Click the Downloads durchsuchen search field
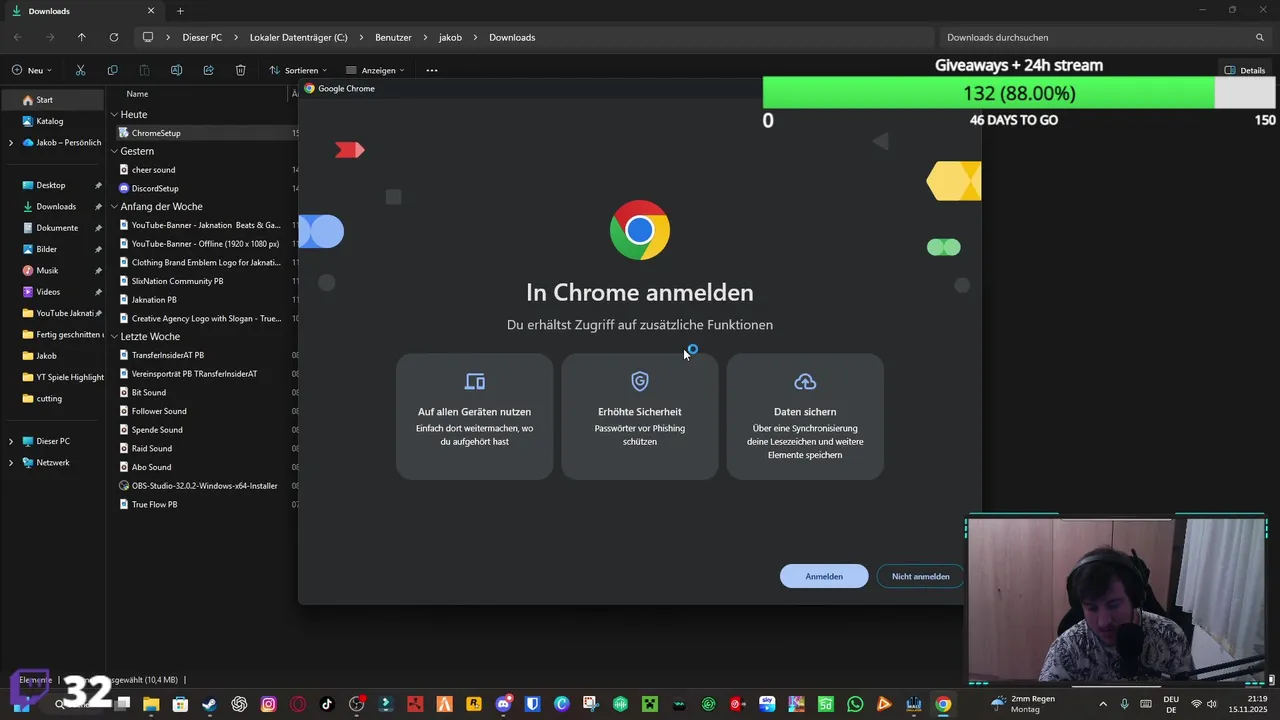Screen dimensions: 1280x720 pyautogui.click(x=1105, y=37)
